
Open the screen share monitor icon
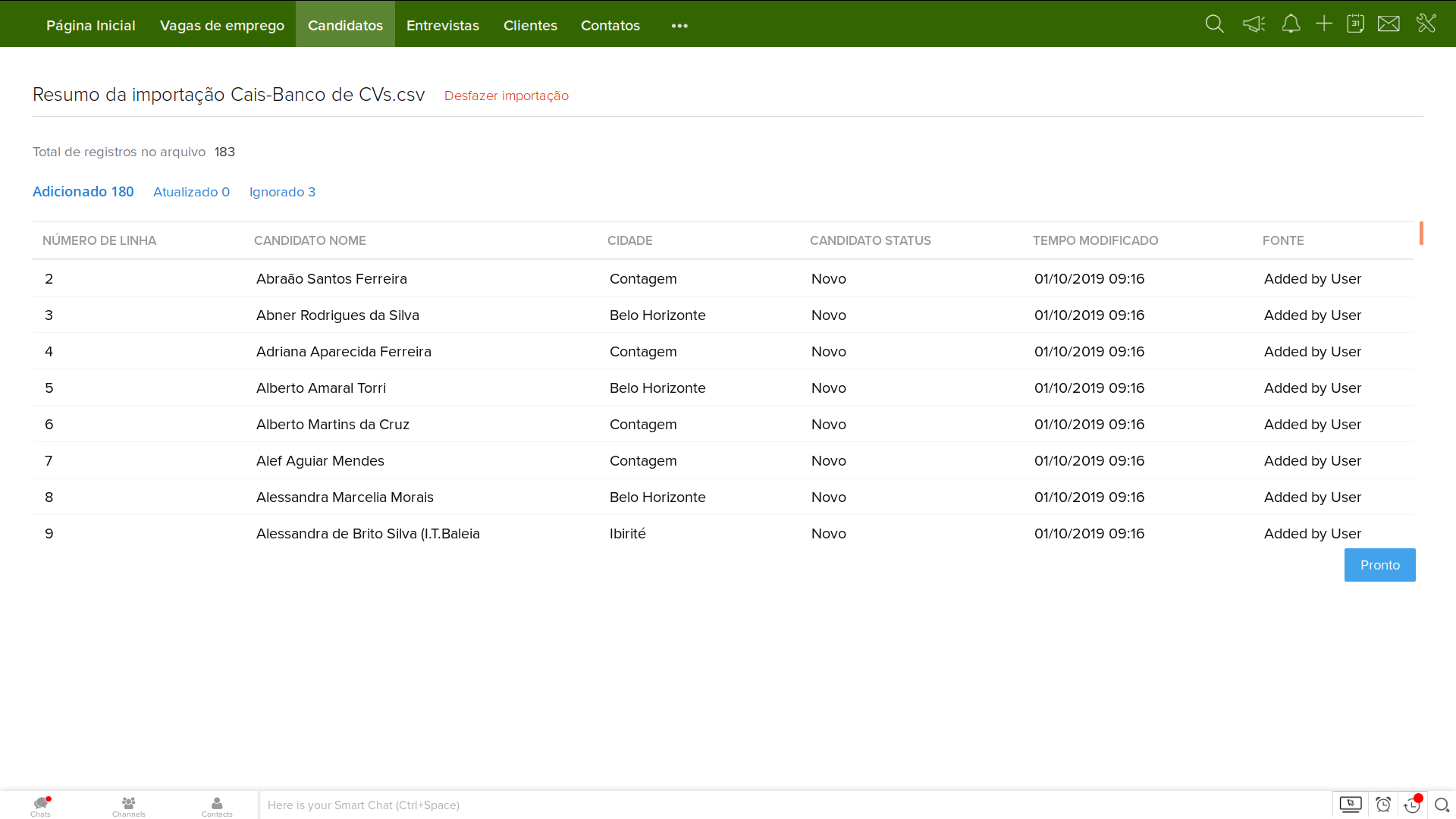tap(1351, 805)
